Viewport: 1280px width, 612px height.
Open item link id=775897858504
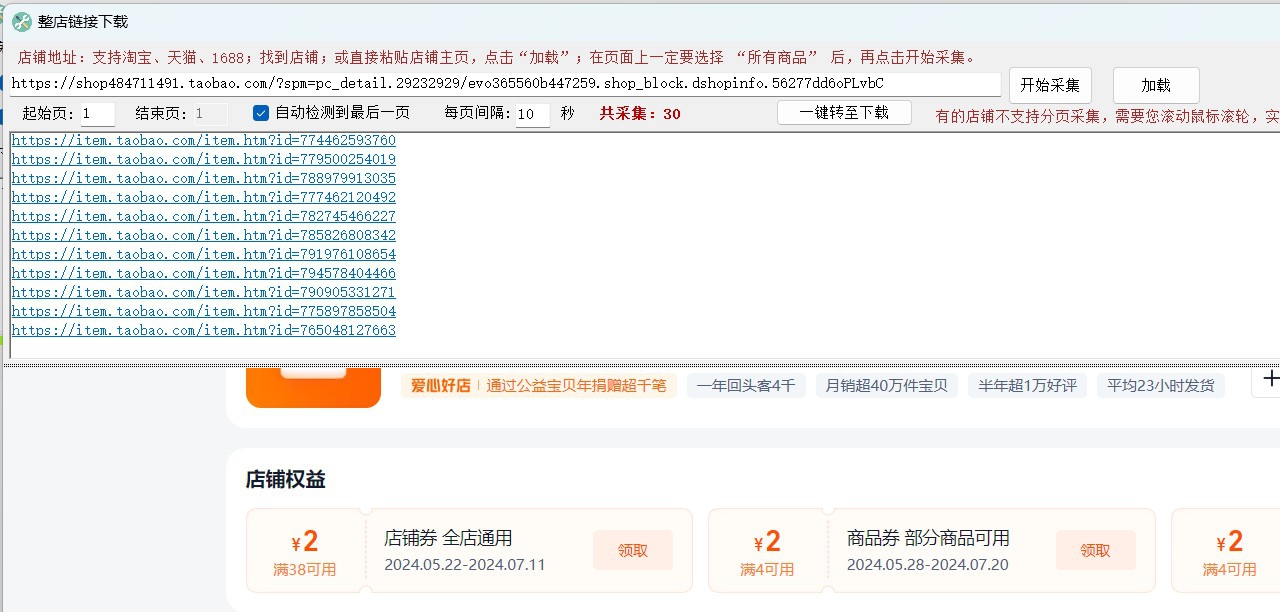(204, 312)
